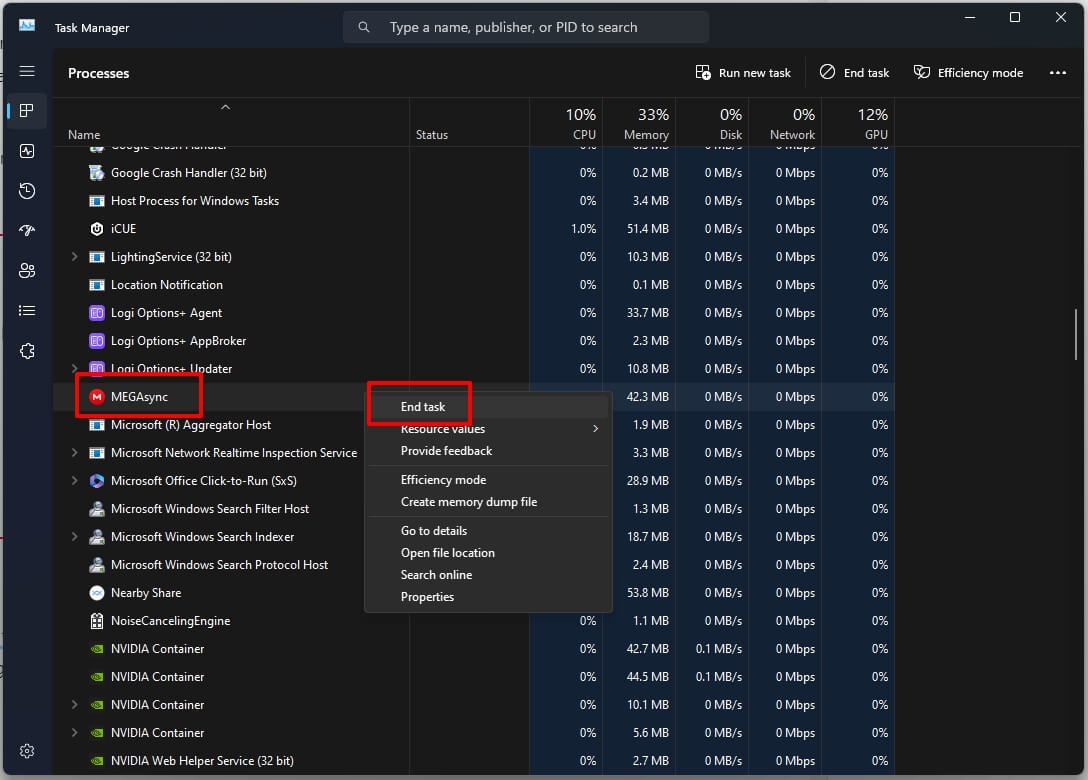The image size is (1088, 780).
Task: Click the Task Manager app icon in title bar
Action: click(x=27, y=26)
